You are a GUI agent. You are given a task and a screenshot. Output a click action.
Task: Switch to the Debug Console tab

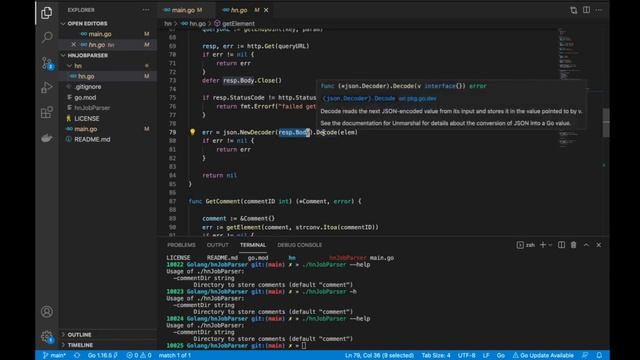pos(300,245)
